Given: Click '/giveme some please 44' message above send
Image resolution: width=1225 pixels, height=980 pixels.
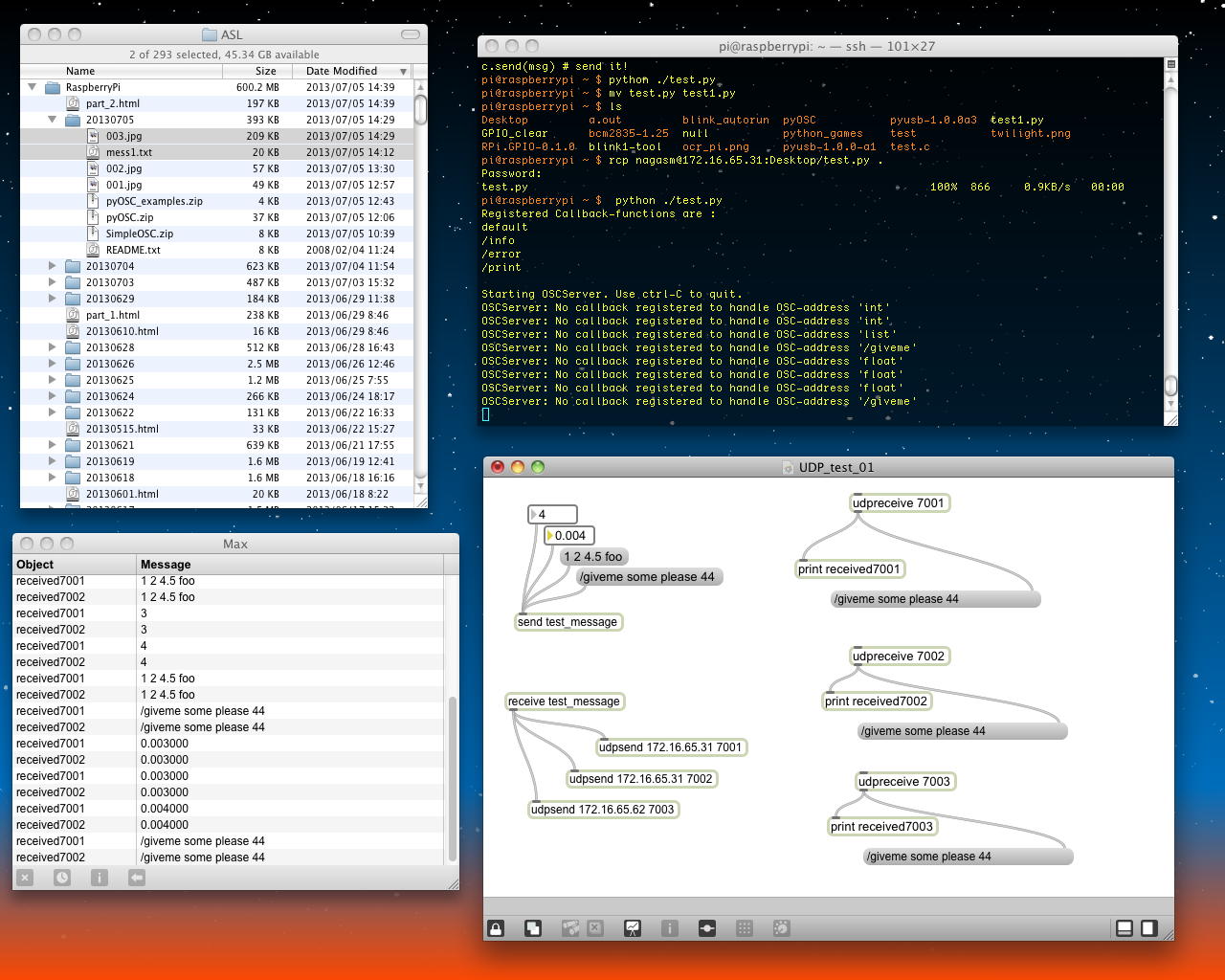Looking at the screenshot, I should 648,577.
